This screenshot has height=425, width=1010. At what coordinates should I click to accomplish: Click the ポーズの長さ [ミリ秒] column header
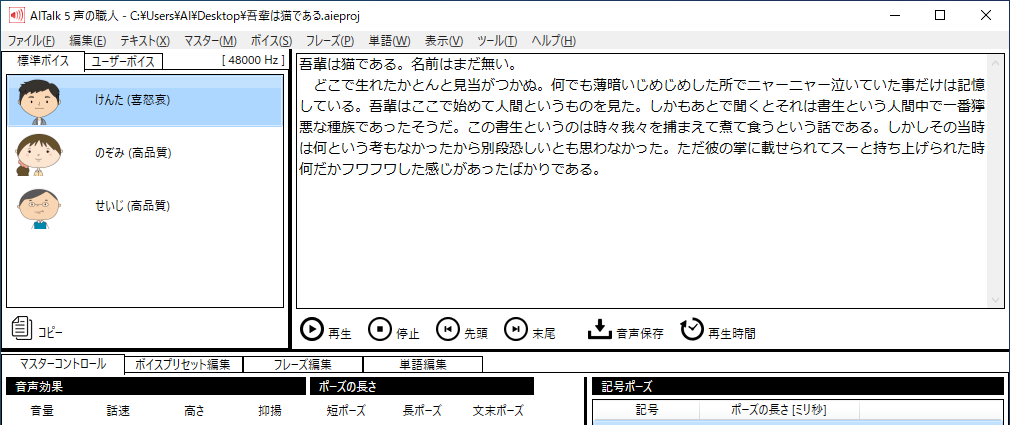tap(779, 410)
